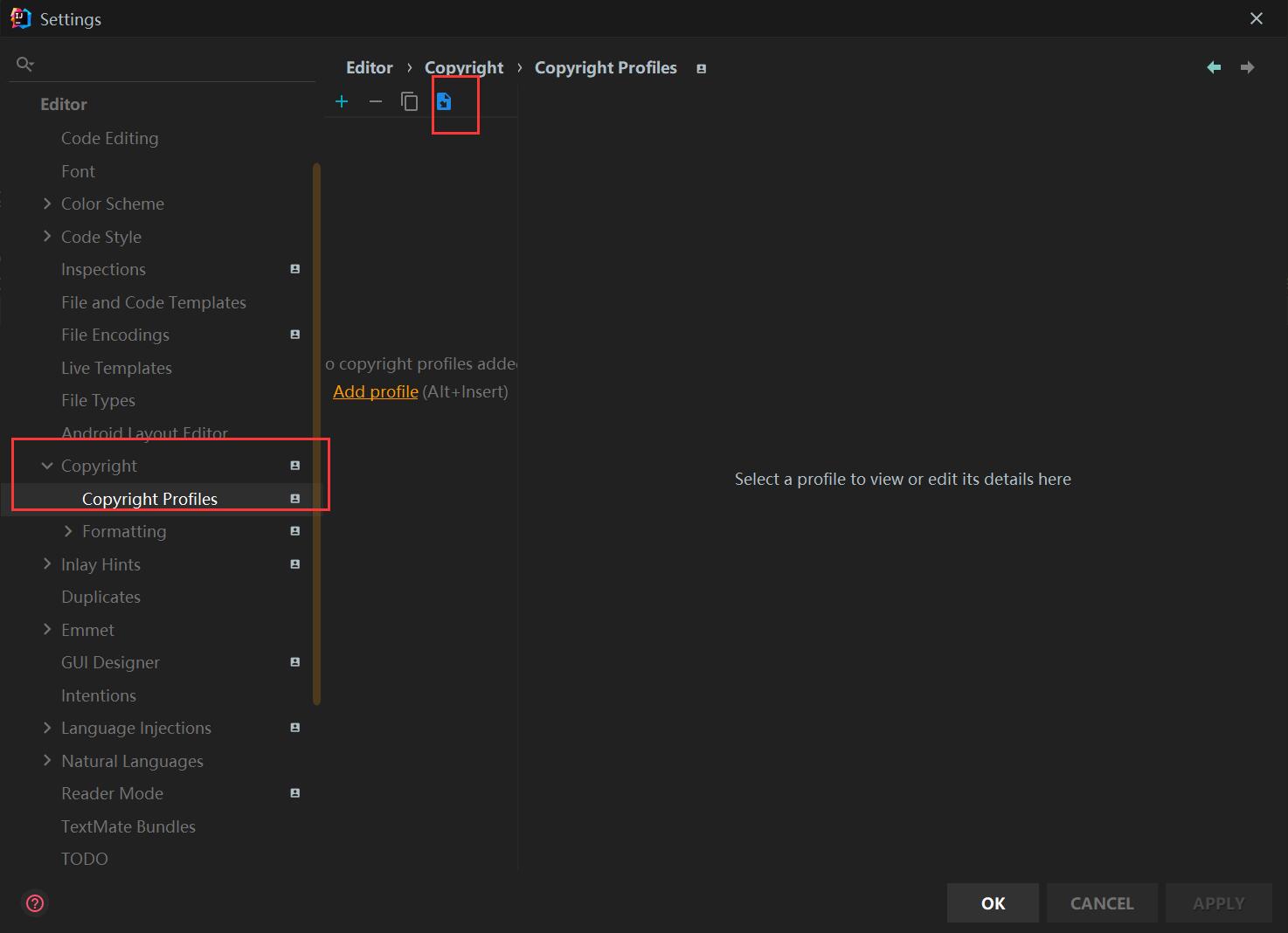
Task: Click the IntelliJ logo in title bar
Action: [20, 18]
